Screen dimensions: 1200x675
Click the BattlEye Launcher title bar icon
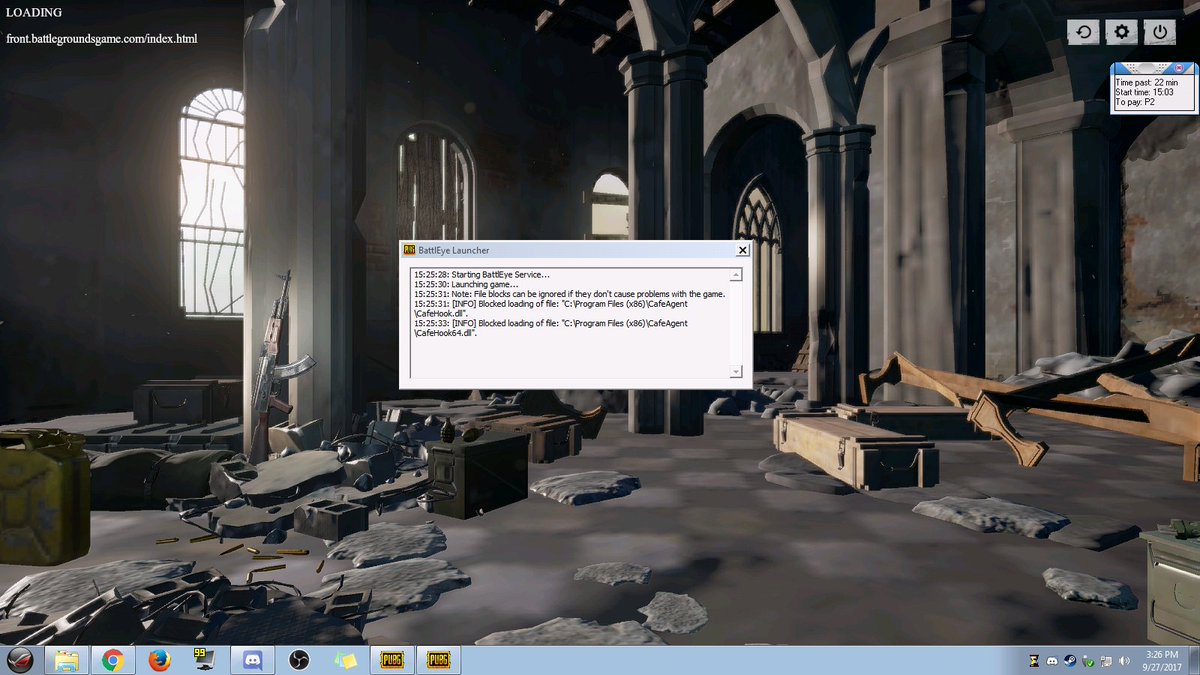pos(409,250)
